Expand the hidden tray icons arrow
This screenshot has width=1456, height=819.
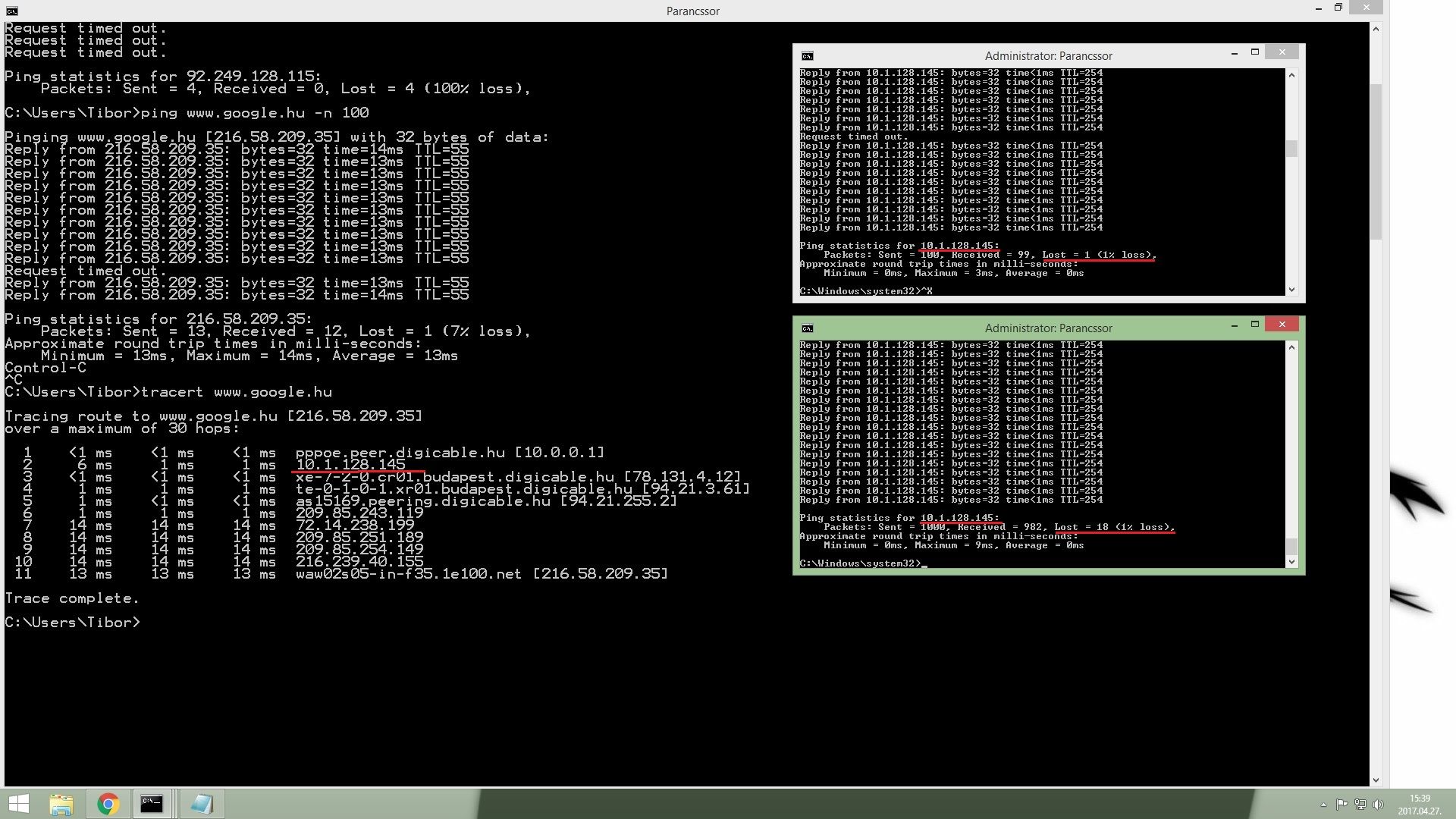pyautogui.click(x=1323, y=805)
